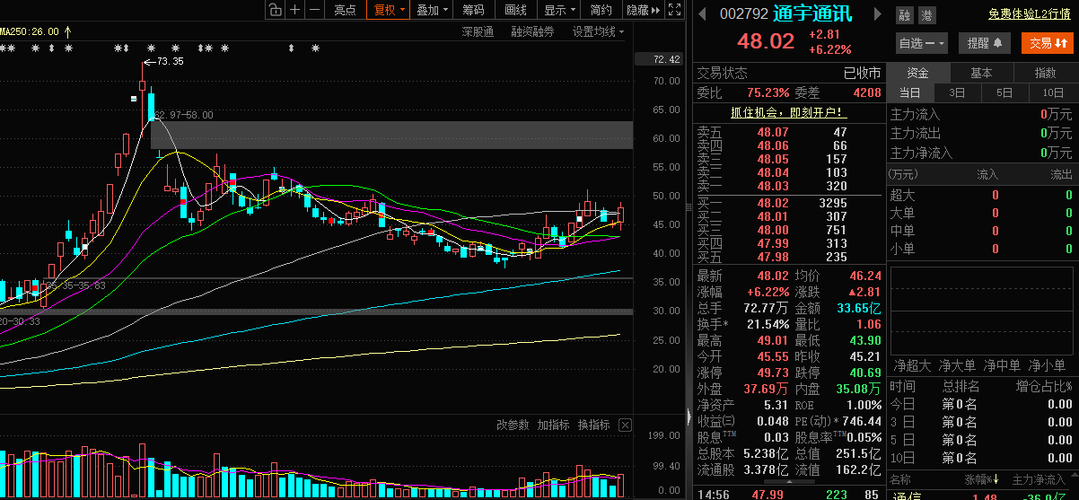This screenshot has height=500, width=1079.
Task: Click the 主力流入 row label
Action: pos(915,114)
